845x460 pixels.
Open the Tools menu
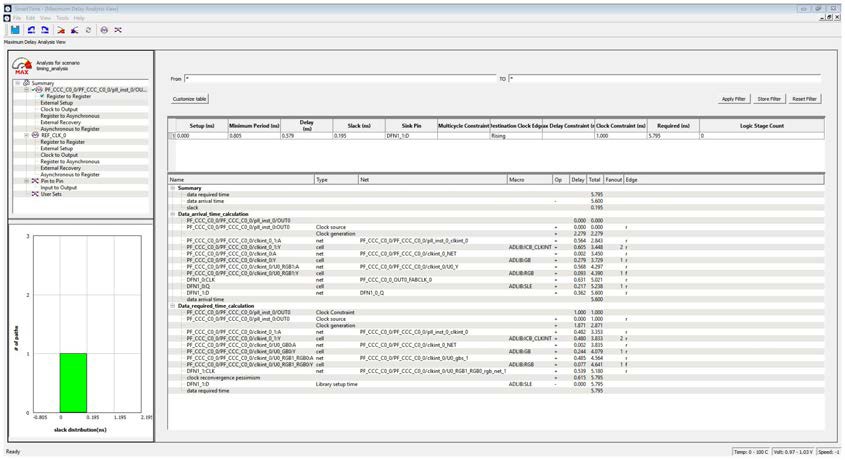62,18
